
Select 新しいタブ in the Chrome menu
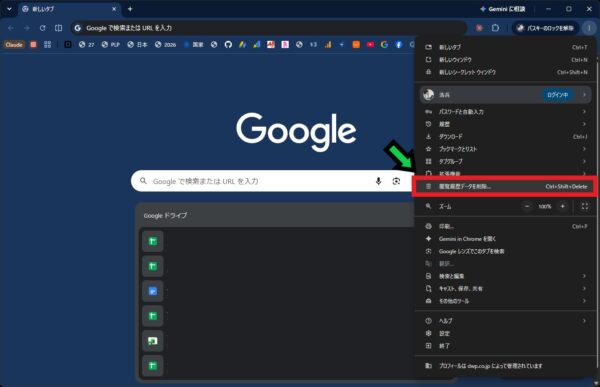[x=506, y=47]
